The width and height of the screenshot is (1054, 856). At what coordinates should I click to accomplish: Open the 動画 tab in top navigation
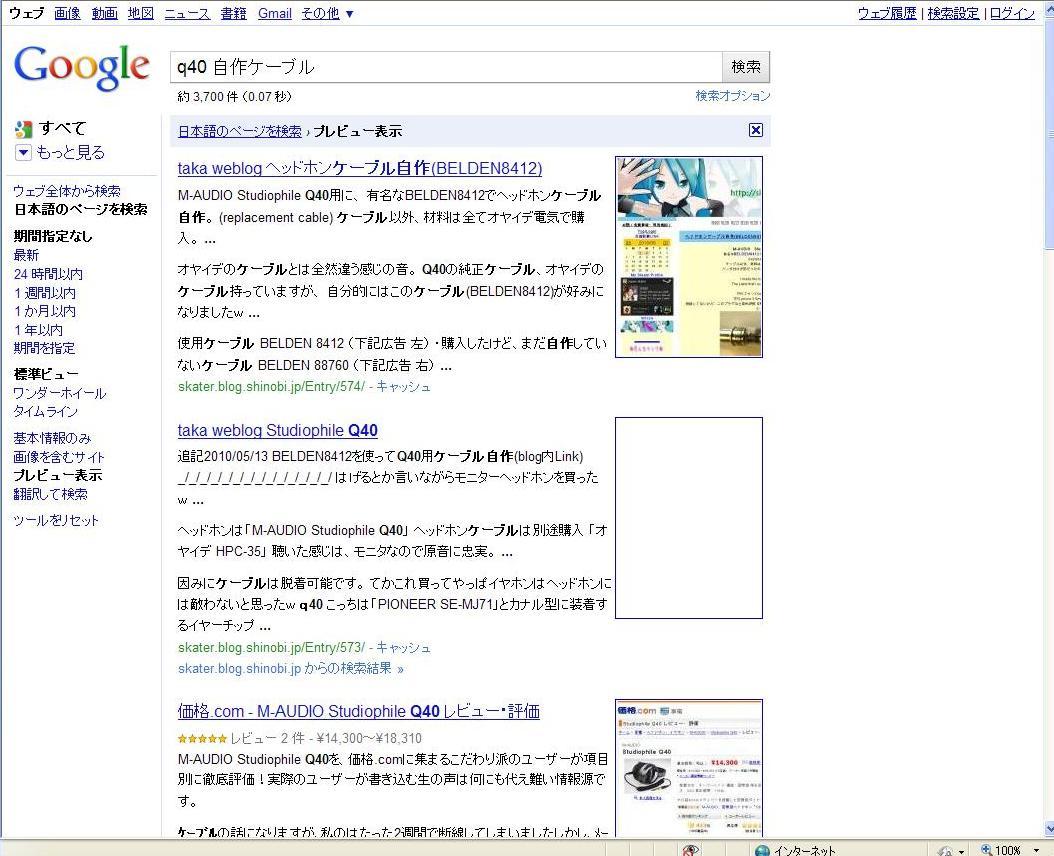104,13
